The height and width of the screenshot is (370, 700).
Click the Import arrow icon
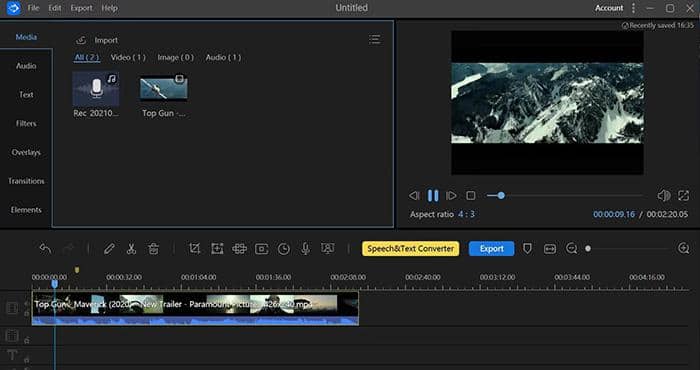(x=81, y=40)
